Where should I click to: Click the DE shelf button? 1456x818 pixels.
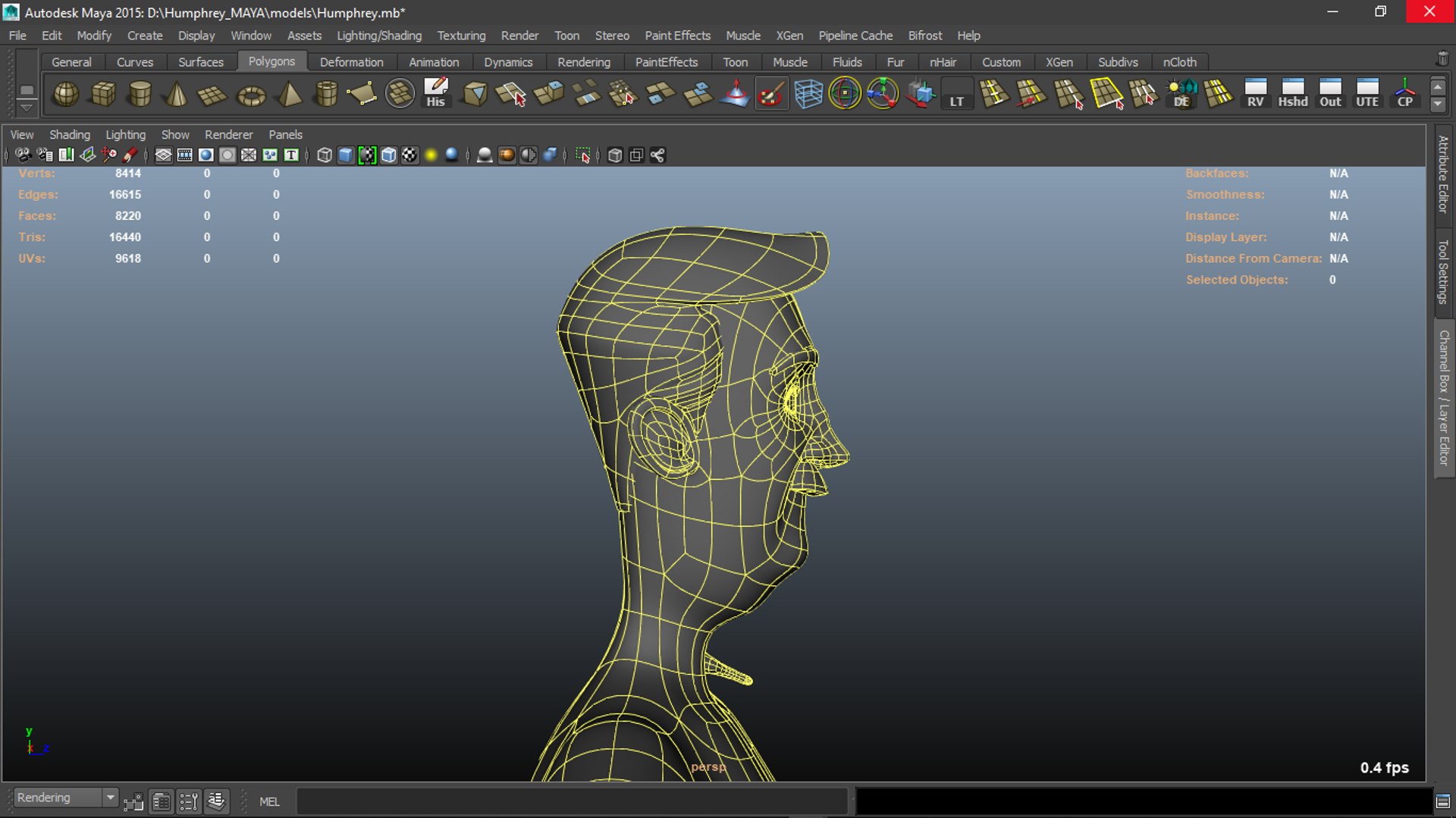1181,94
